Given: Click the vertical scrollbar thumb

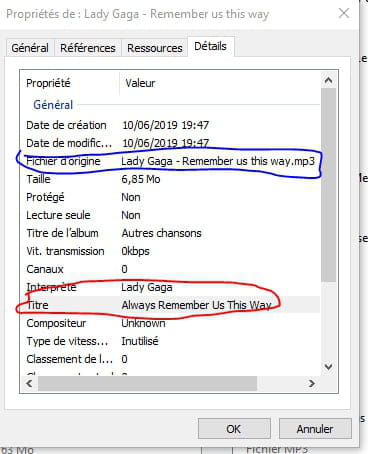Looking at the screenshot, I should 328,185.
